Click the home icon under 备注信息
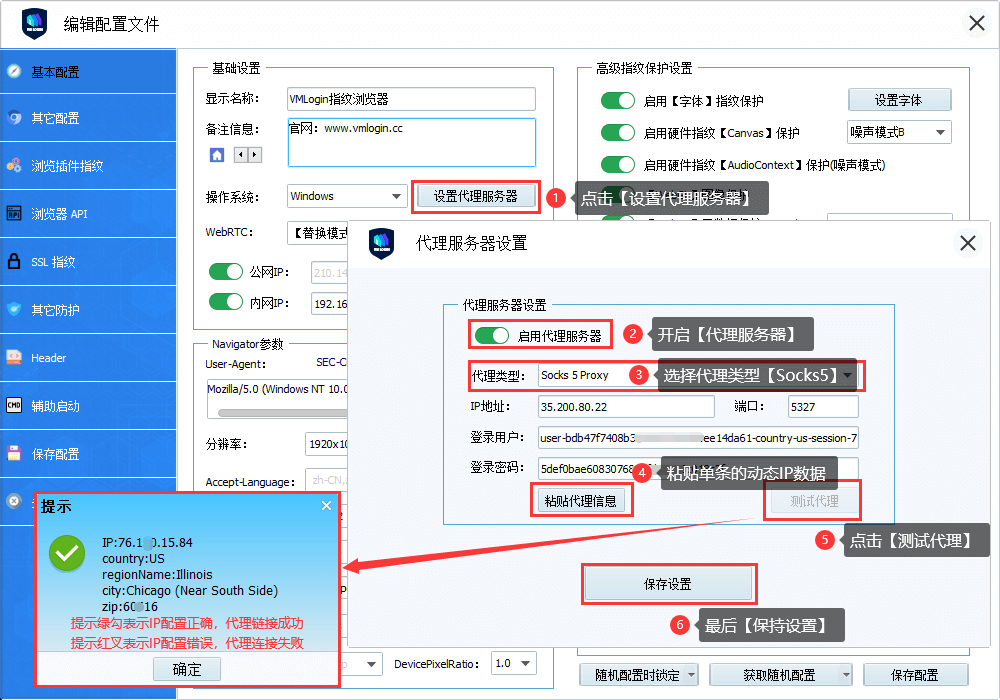1000x700 pixels. tap(217, 155)
